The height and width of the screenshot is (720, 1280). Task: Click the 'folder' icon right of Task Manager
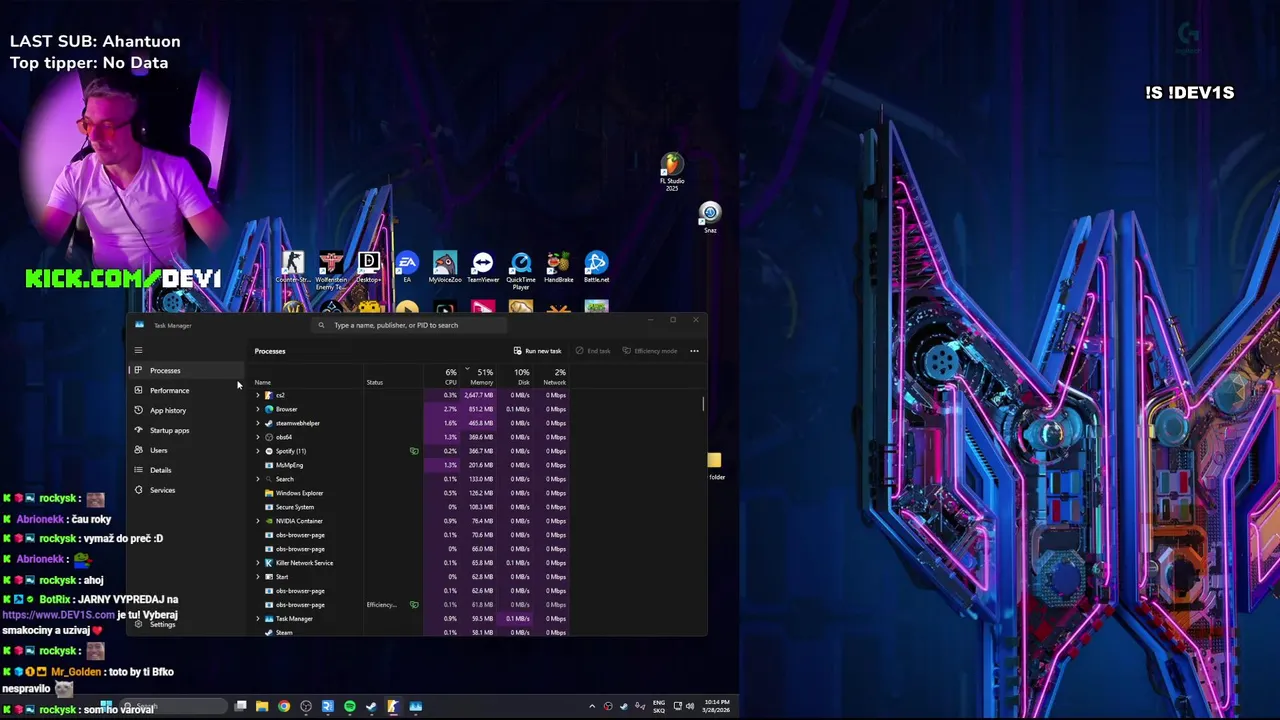tap(715, 465)
